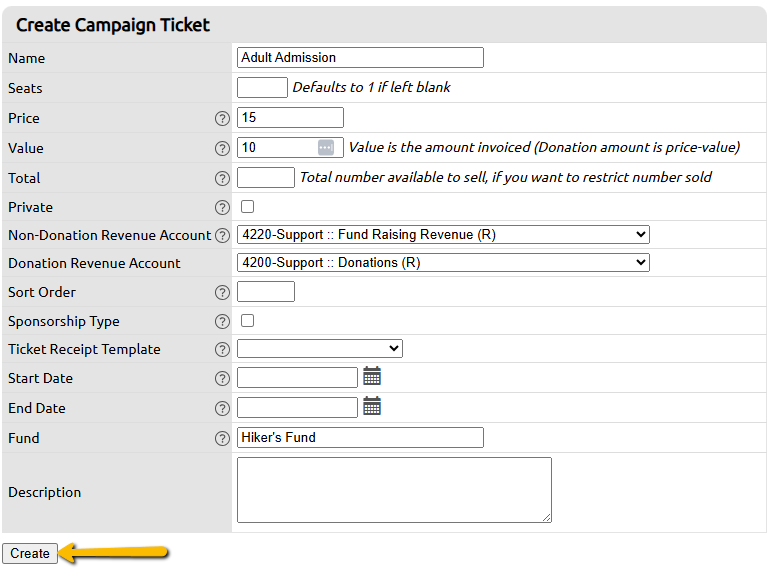Show help for Non-Donation Revenue Account
The width and height of the screenshot is (768, 568).
[x=222, y=236]
